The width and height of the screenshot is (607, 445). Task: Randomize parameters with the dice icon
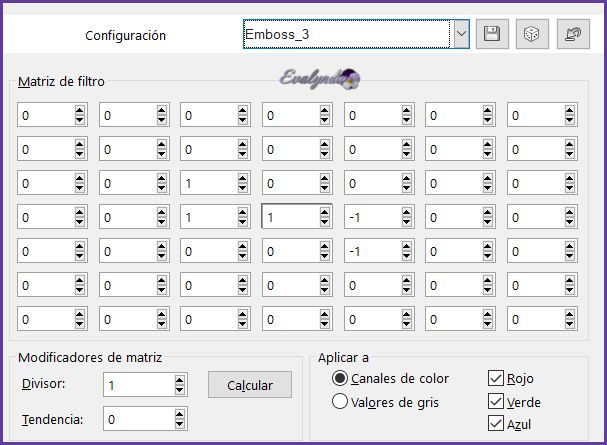coord(532,34)
